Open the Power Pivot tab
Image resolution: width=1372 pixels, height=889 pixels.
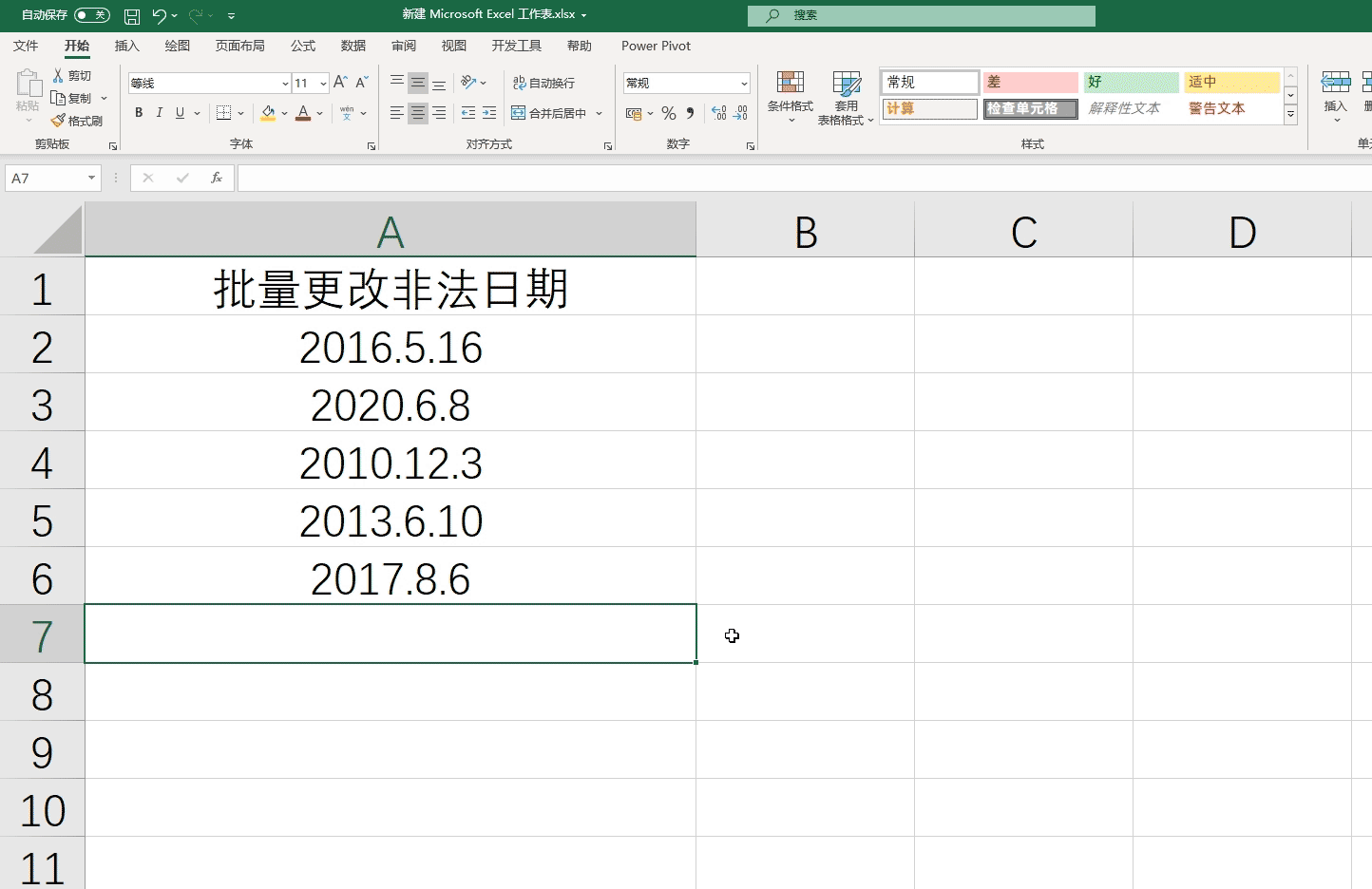[655, 45]
